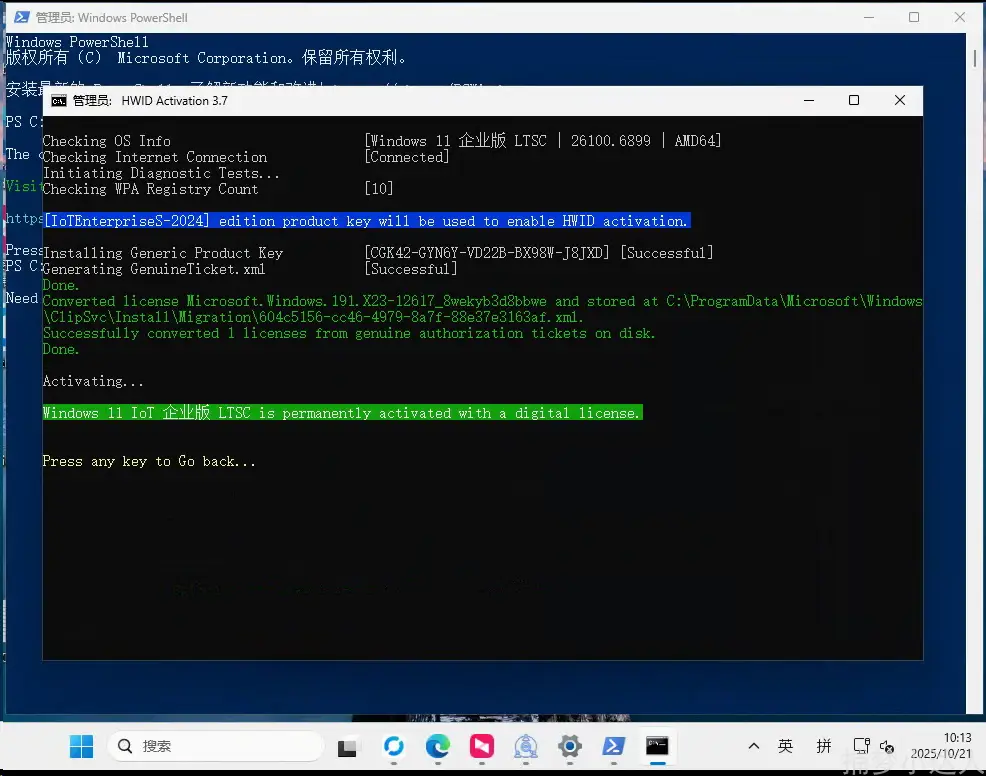
Task: Open the pink app on the taskbar
Action: pos(483,746)
